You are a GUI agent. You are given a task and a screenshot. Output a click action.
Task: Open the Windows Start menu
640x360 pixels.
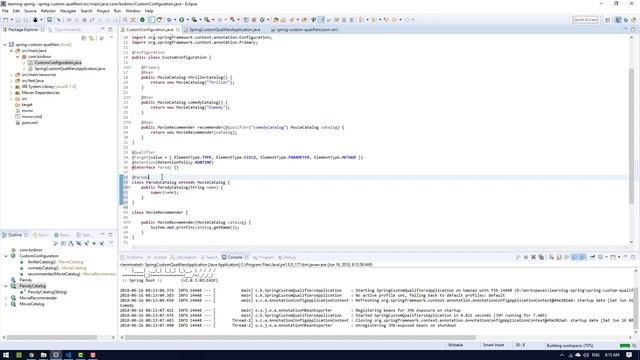pyautogui.click(x=6, y=355)
